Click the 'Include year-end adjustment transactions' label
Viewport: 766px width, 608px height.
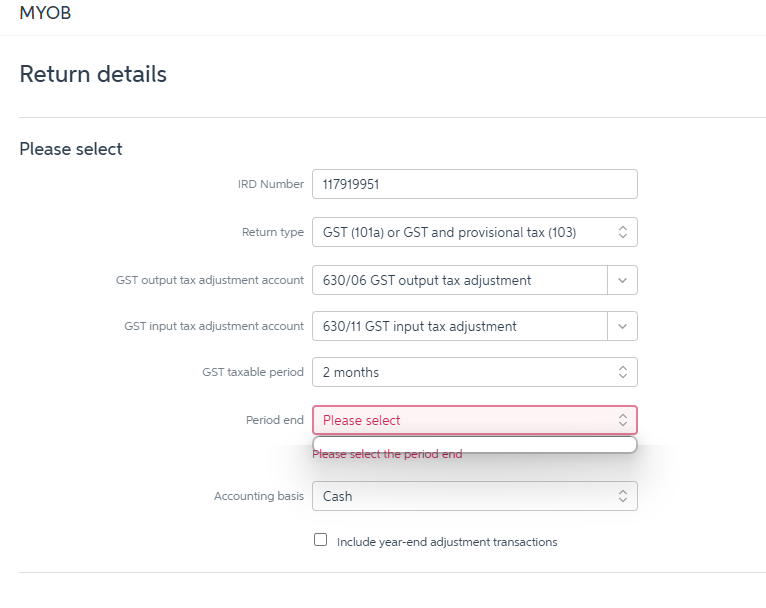click(446, 542)
